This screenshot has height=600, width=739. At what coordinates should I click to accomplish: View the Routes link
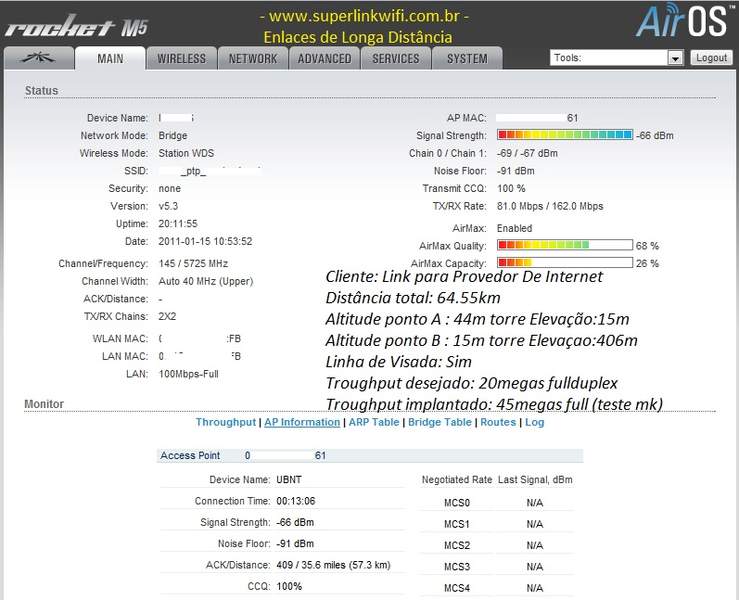click(498, 422)
